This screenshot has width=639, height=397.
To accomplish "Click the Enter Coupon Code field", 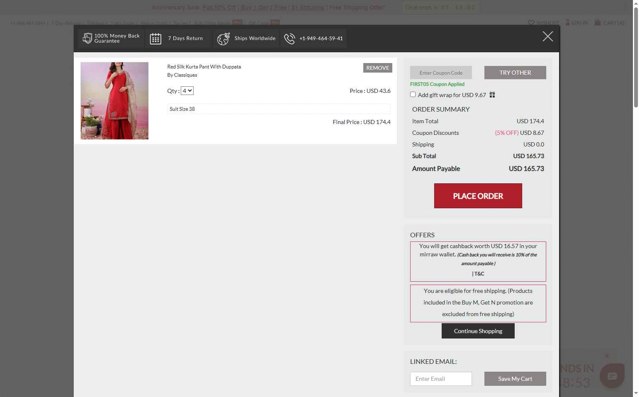I will pyautogui.click(x=441, y=73).
